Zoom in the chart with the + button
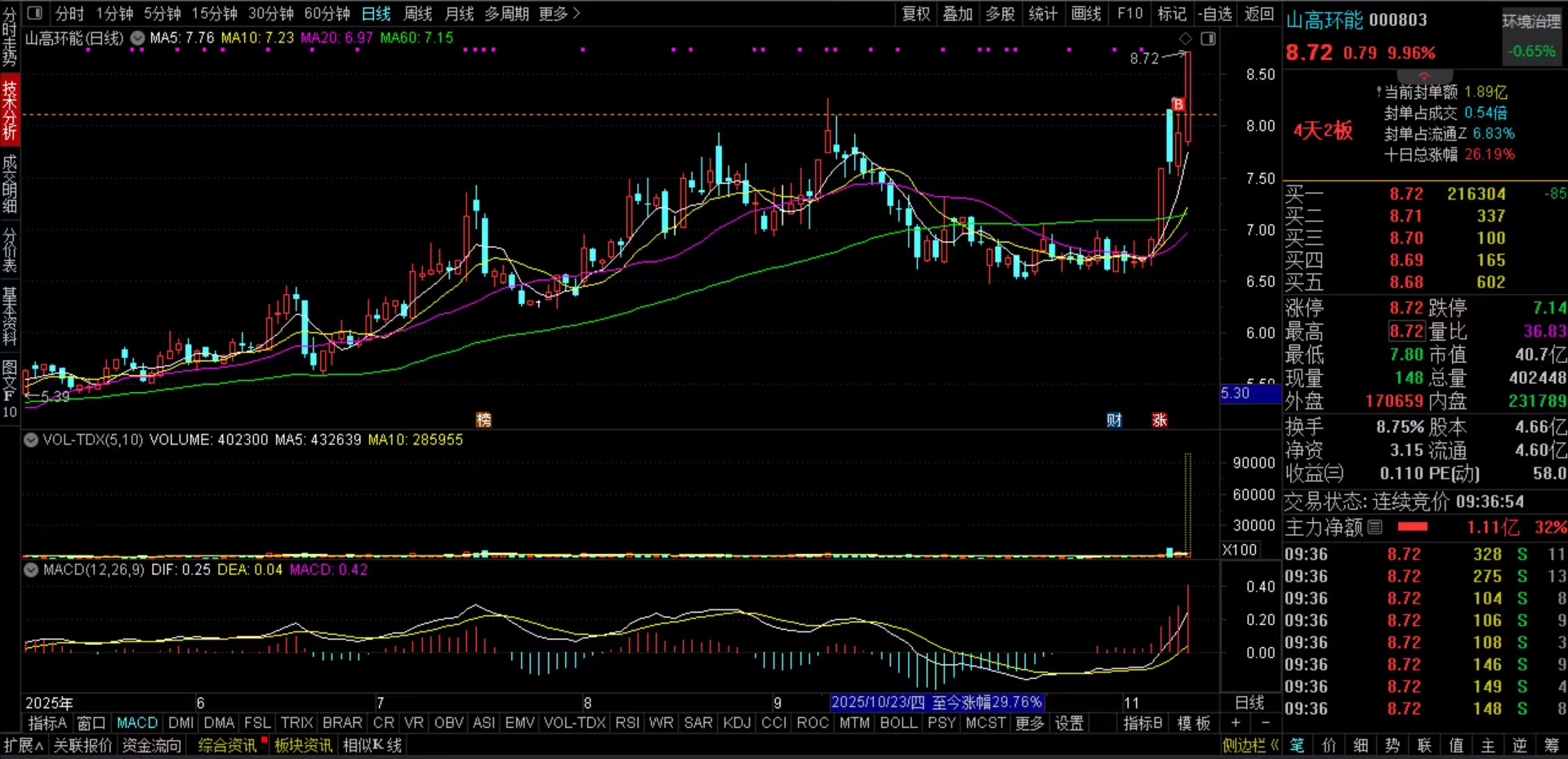The image size is (1568, 759). pyautogui.click(x=1236, y=723)
